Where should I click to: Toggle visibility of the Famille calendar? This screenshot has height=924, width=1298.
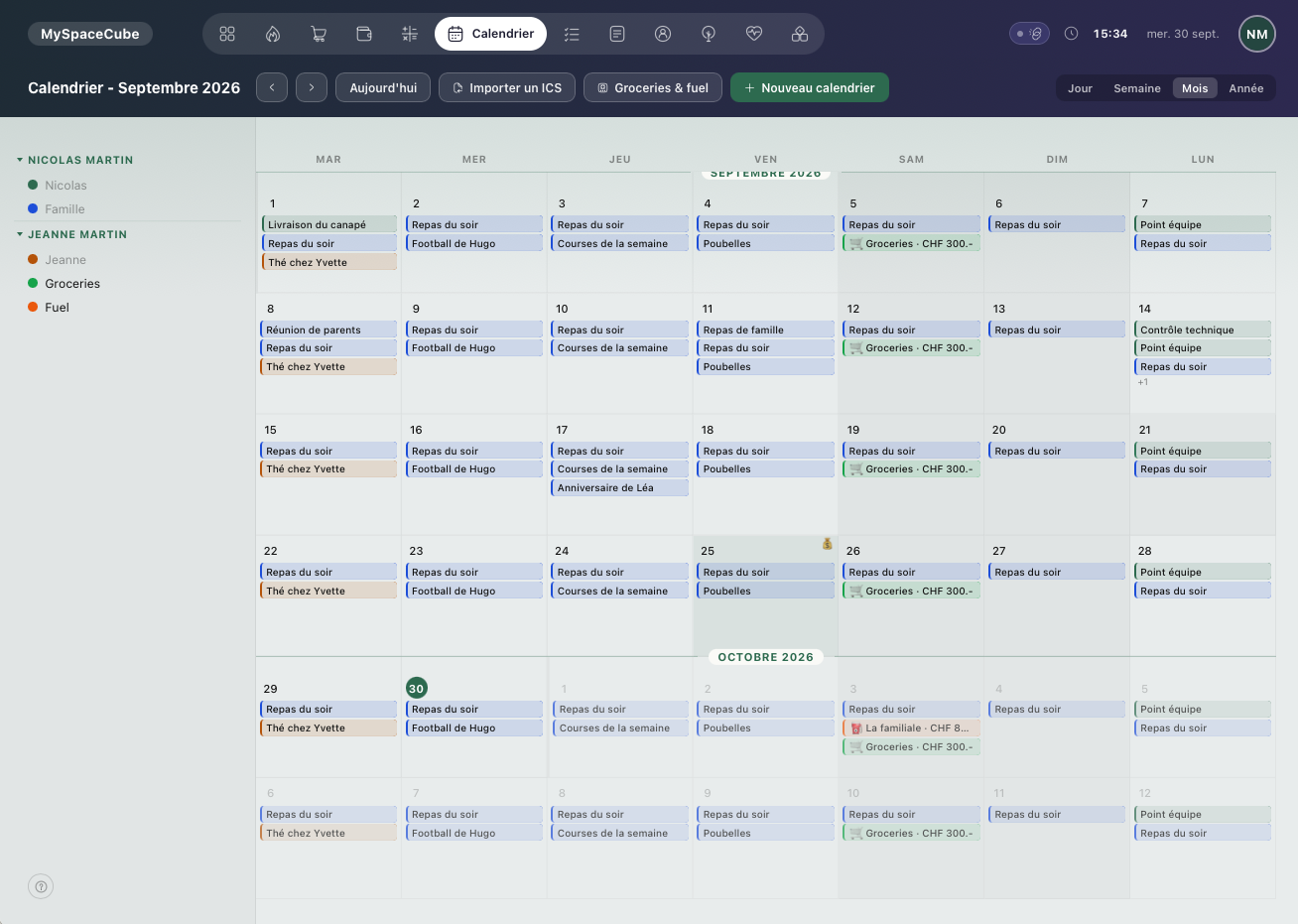click(x=57, y=209)
